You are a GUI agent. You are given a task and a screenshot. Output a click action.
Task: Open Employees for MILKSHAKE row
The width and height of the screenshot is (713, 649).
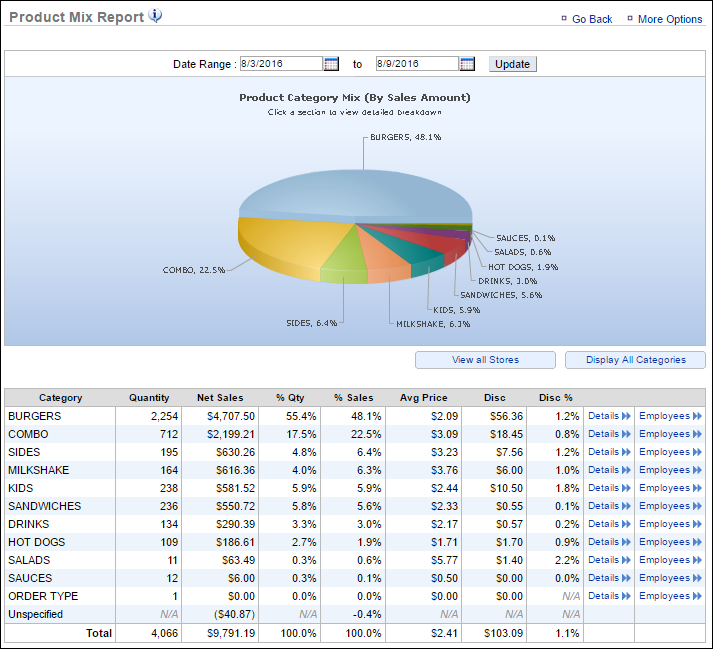tap(670, 470)
